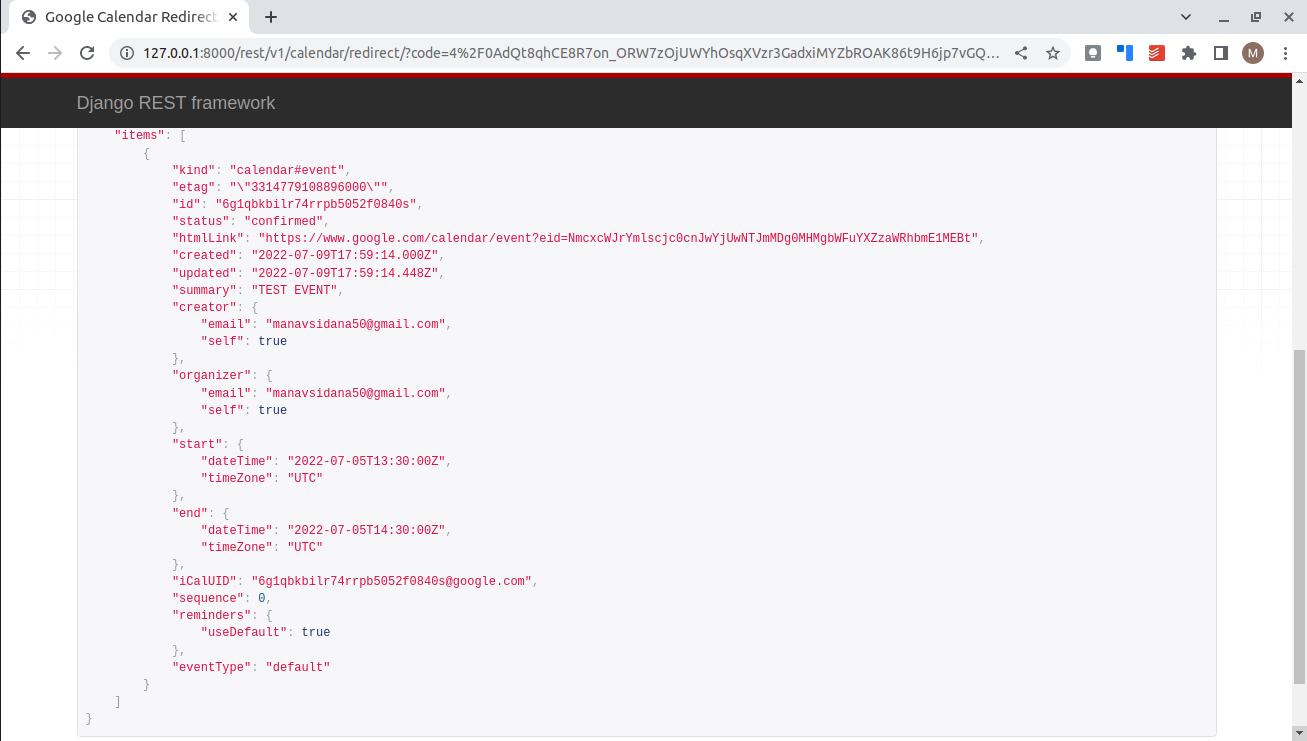Image resolution: width=1307 pixels, height=741 pixels.
Task: Open the blue extension next to Keep
Action: pos(1125,53)
